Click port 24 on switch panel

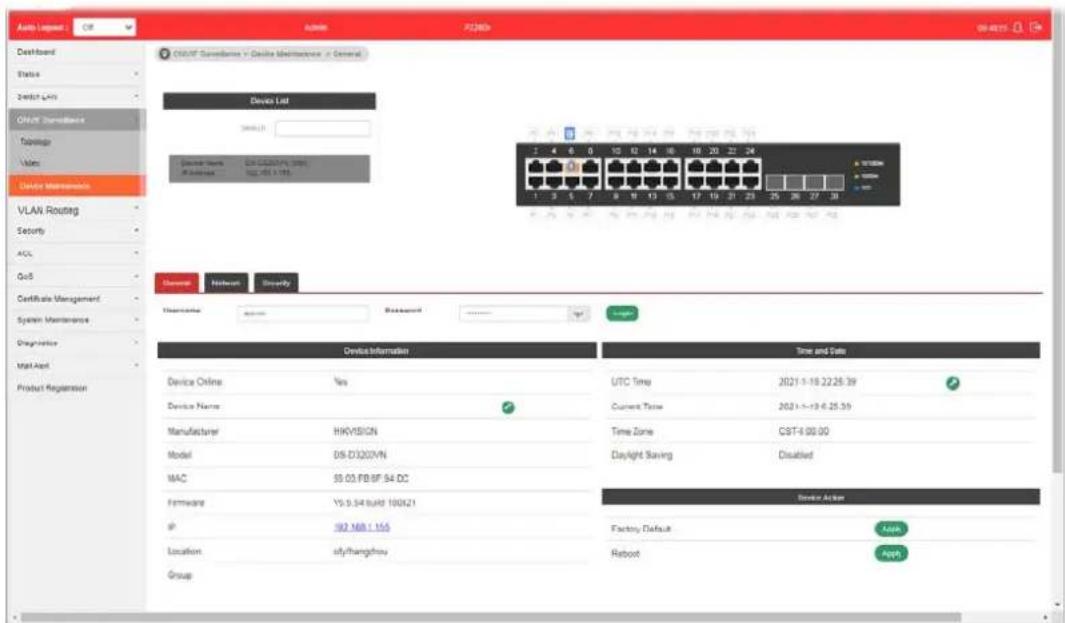point(751,166)
